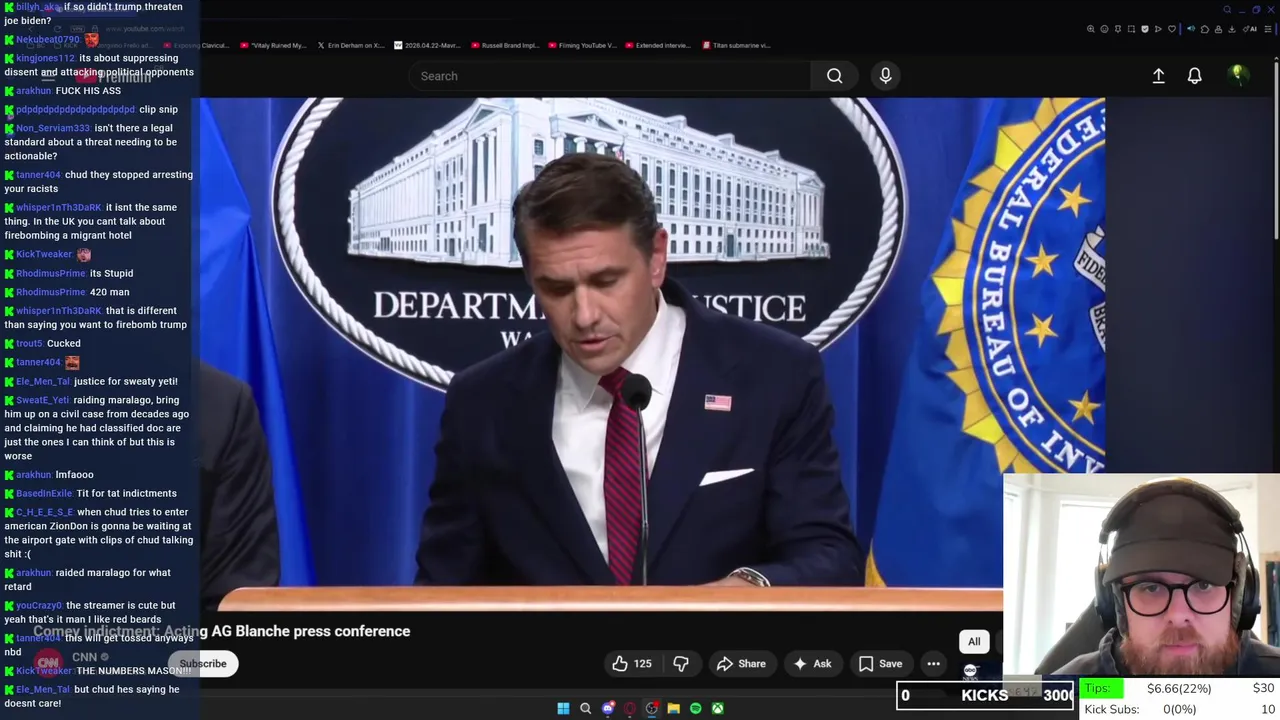Viewport: 1280px width, 720px height.
Task: Click chat username trout5
Action: [x=29, y=344]
